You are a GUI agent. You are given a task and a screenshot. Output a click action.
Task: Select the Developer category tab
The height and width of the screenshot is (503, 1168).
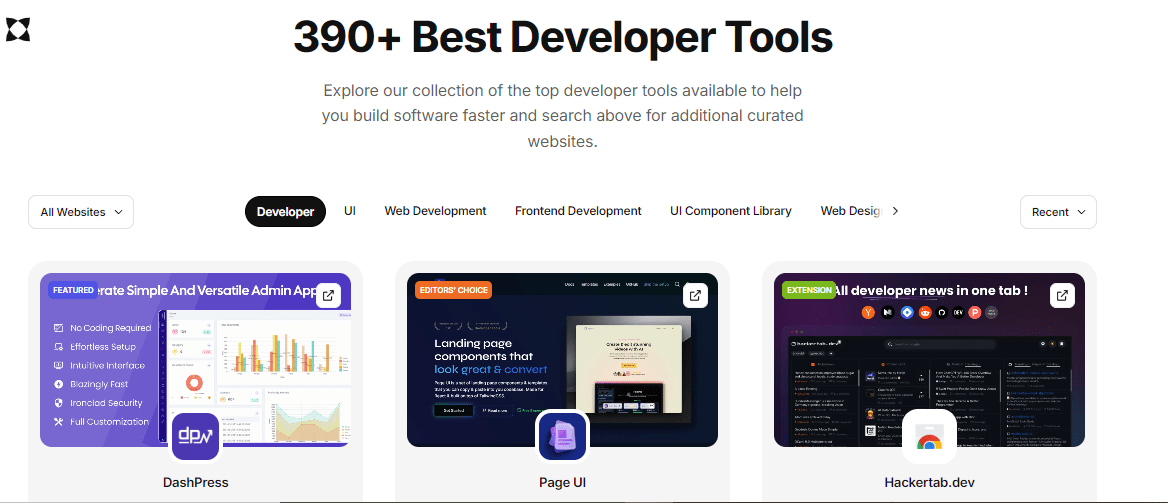285,212
